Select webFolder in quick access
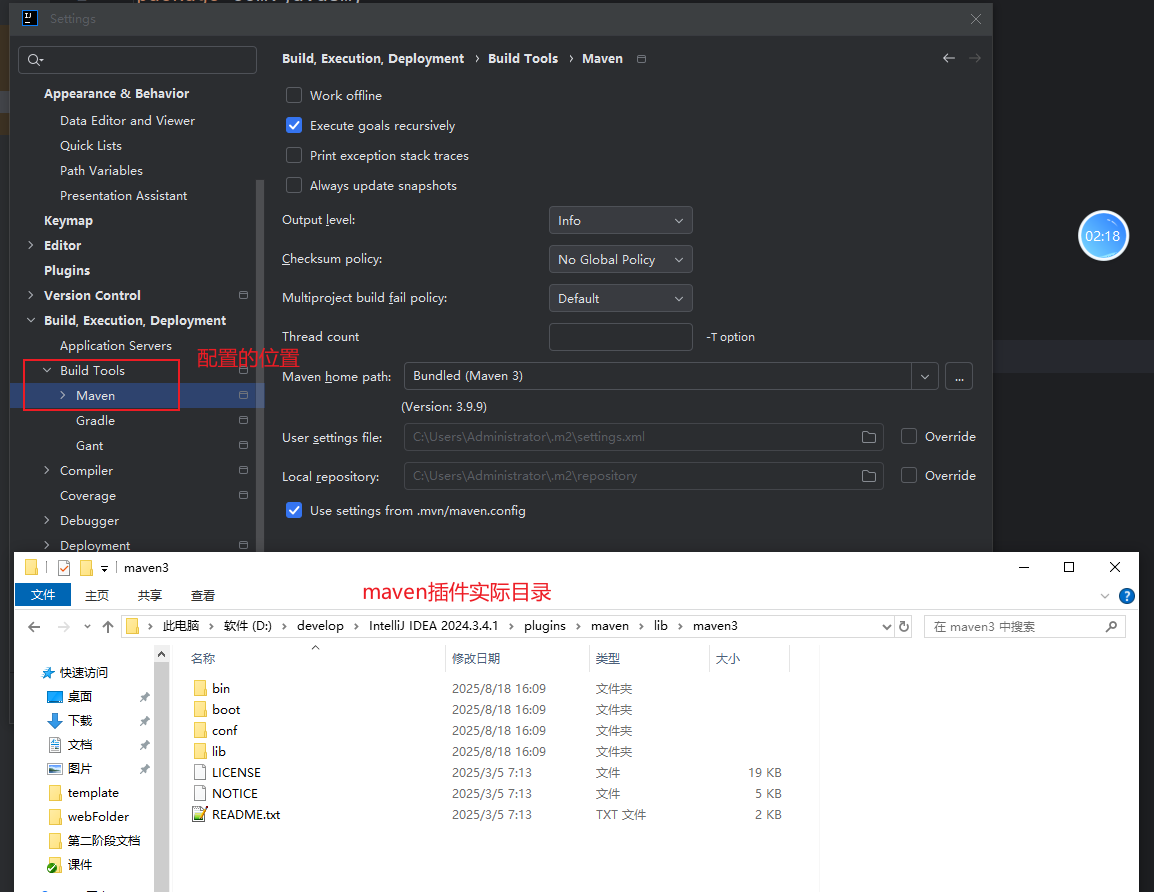The height and width of the screenshot is (892, 1154). (98, 817)
